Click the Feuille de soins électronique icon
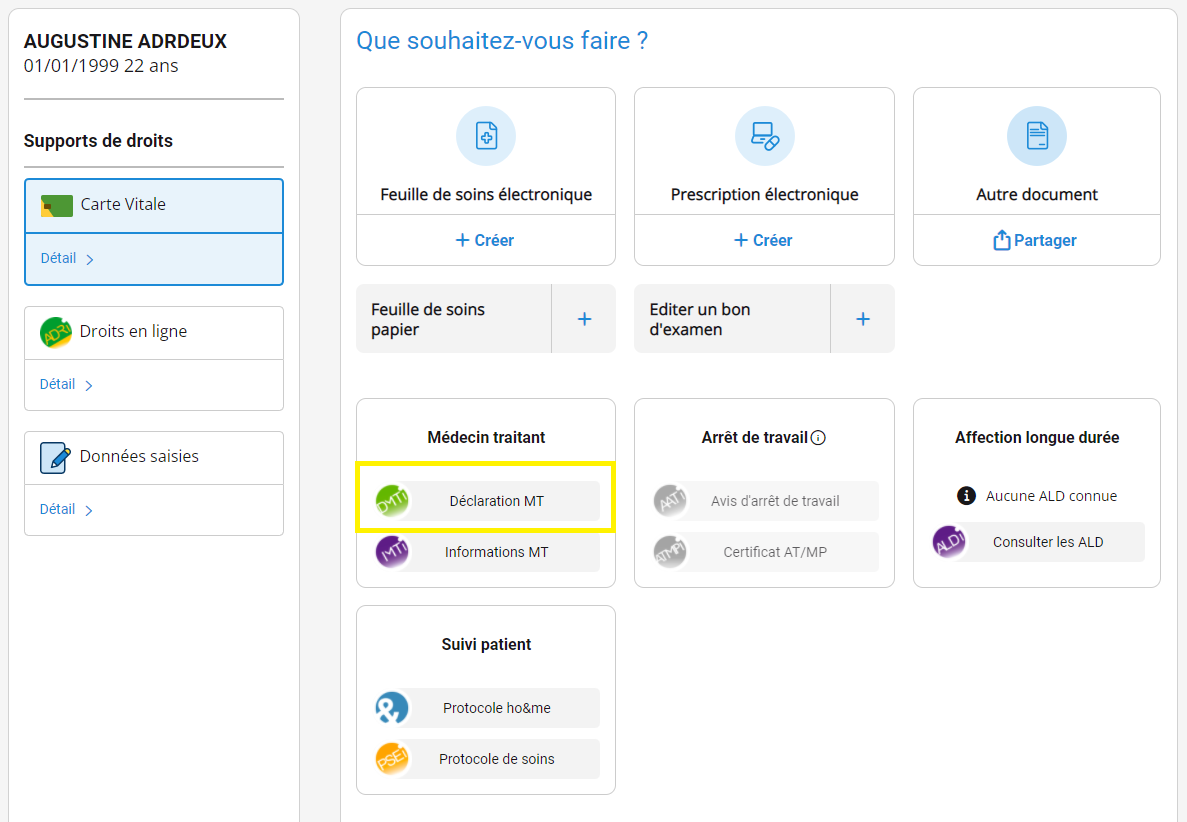This screenshot has width=1187, height=822. [486, 136]
